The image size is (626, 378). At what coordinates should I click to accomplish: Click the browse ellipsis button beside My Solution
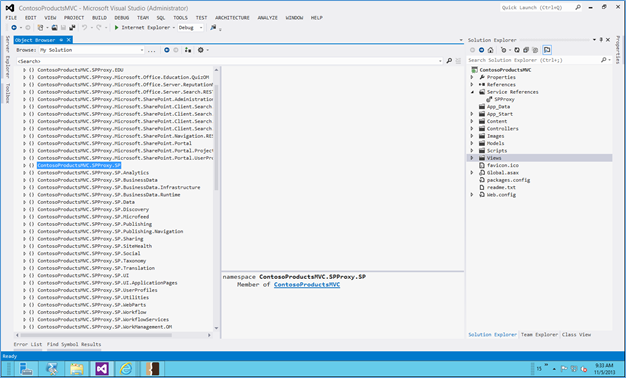pos(151,50)
